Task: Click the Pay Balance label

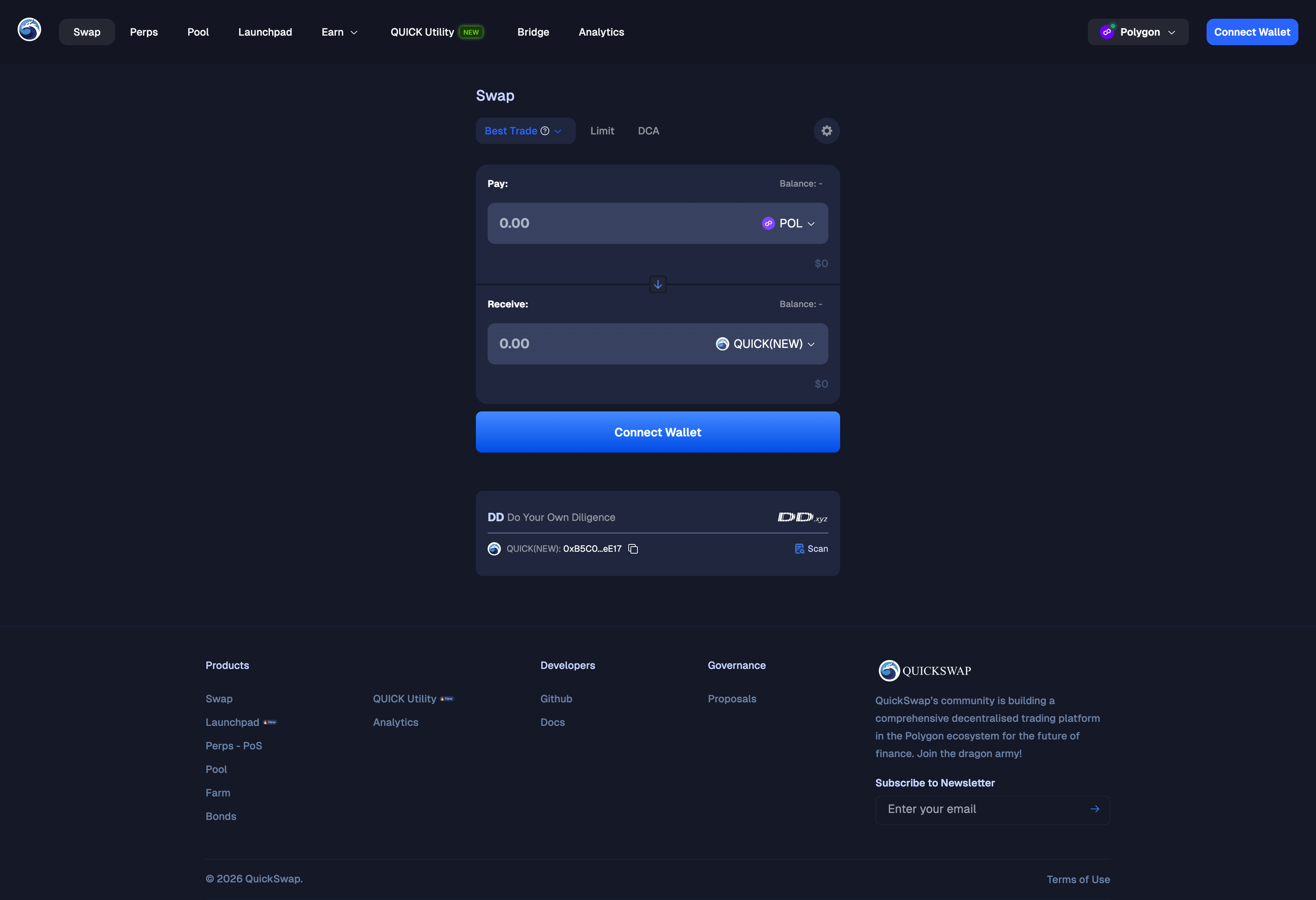Action: tap(801, 184)
